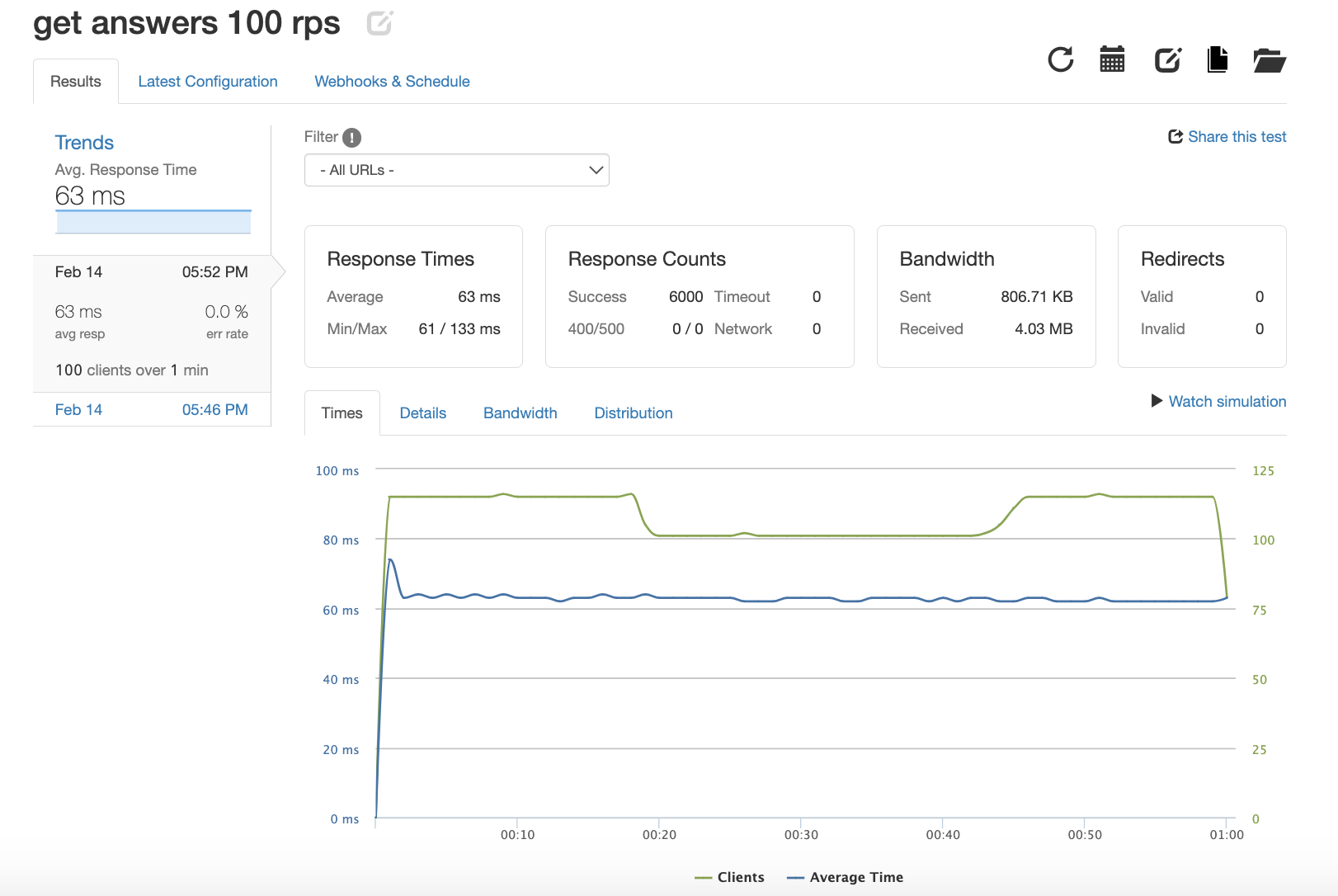Click the share icon beside Share this test

(x=1175, y=137)
